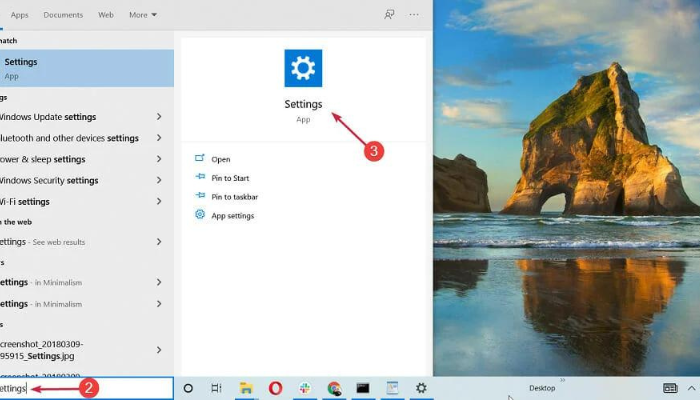
Task: Open App settings option
Action: [x=233, y=216]
